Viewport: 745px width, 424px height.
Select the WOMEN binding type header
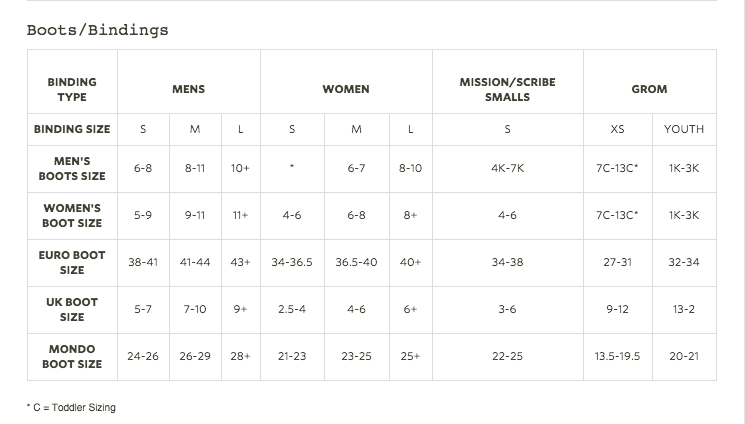point(346,89)
